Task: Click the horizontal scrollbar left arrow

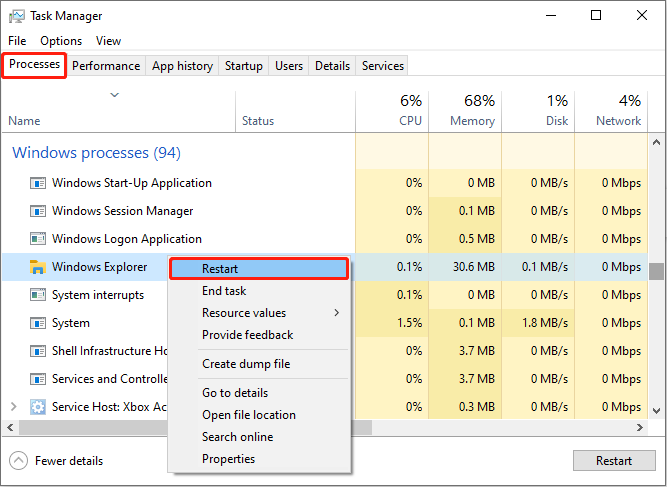Action: 10,427
